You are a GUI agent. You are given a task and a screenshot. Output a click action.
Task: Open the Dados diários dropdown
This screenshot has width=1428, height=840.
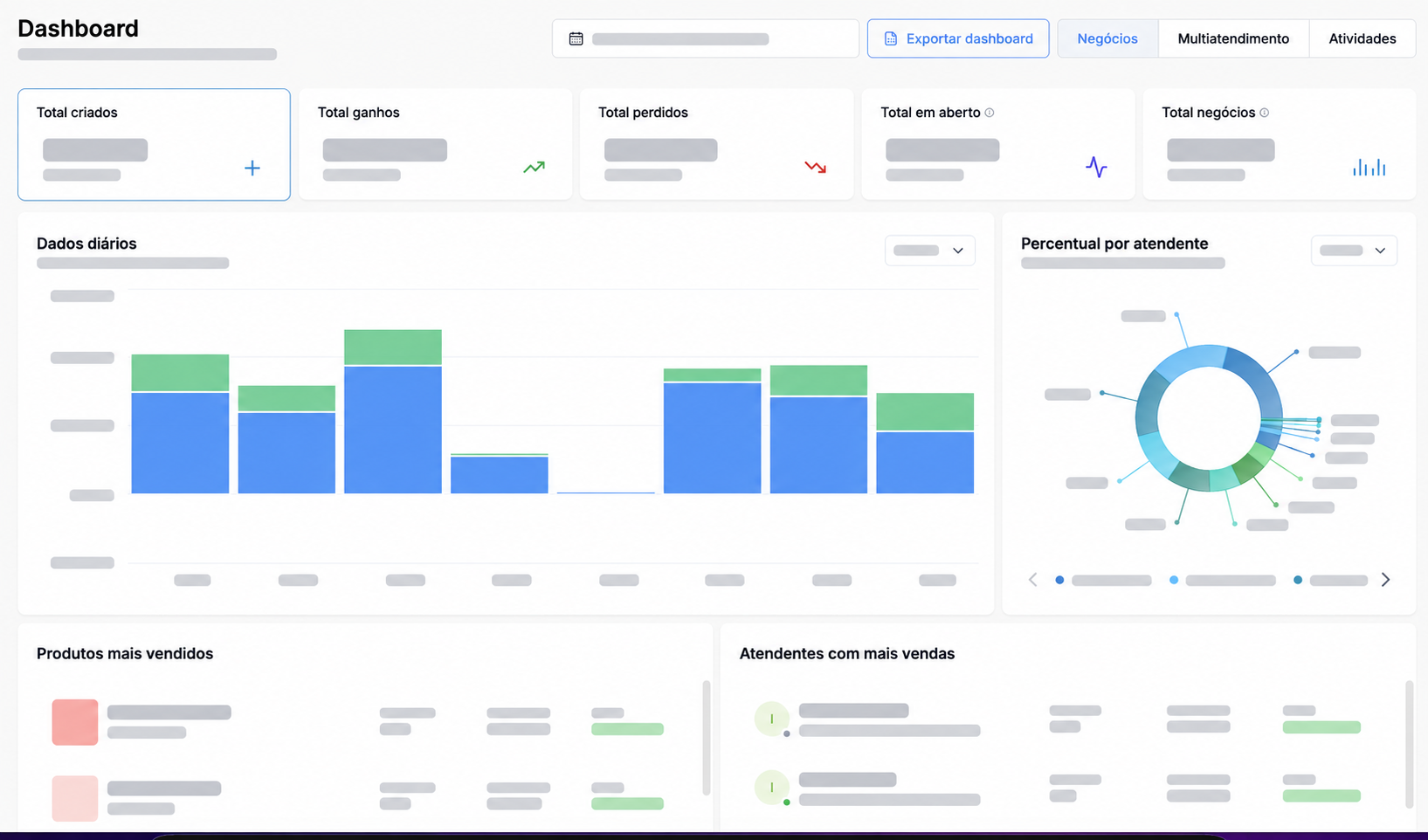(929, 251)
